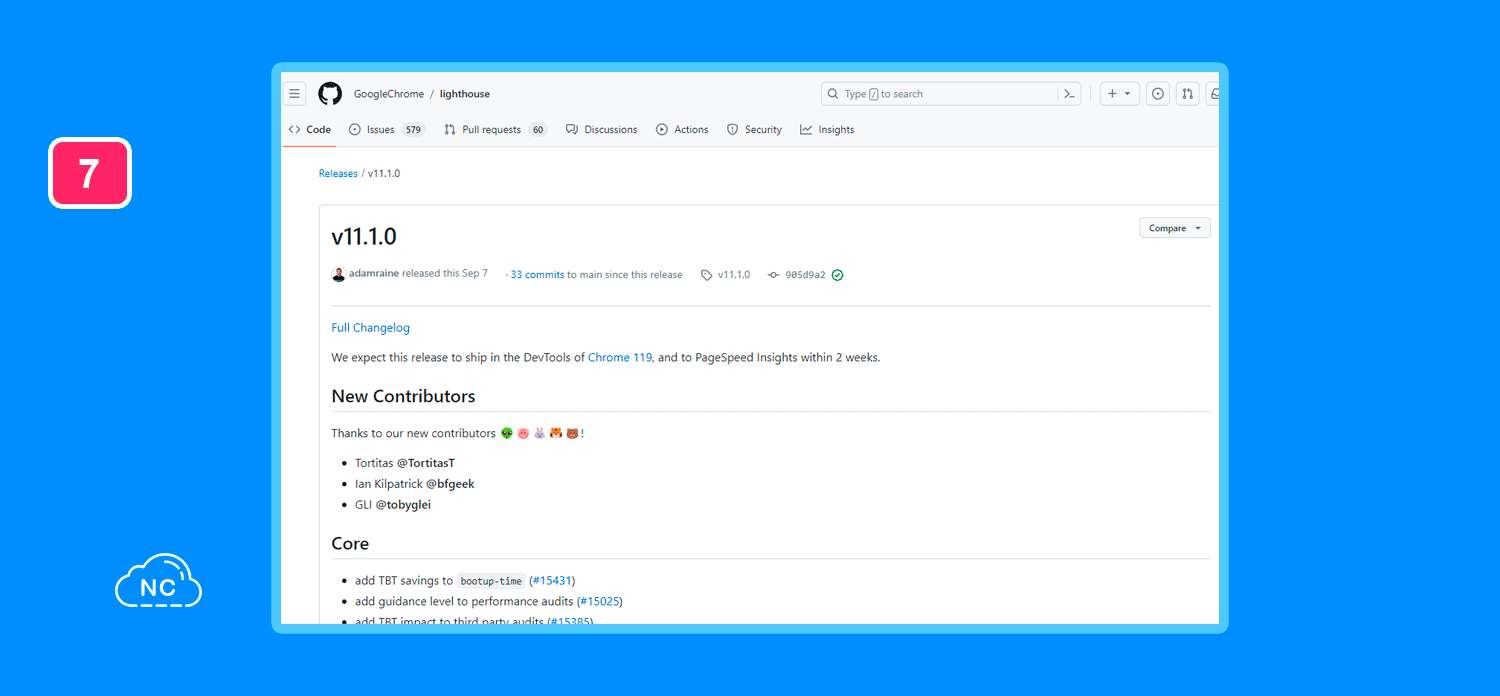Viewport: 1500px width, 696px height.
Task: Click the search magnifier icon
Action: (834, 94)
